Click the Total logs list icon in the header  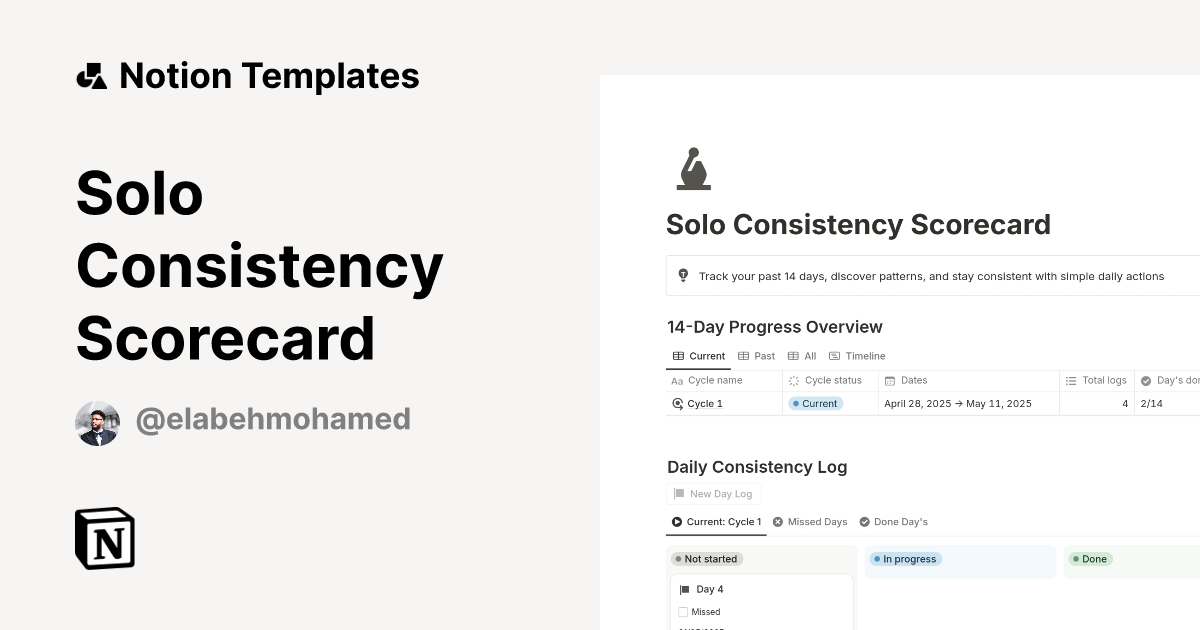tap(1069, 380)
